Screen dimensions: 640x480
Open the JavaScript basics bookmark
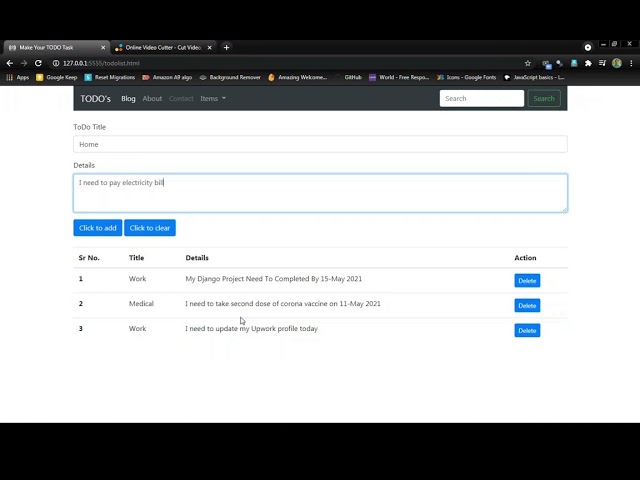point(534,78)
